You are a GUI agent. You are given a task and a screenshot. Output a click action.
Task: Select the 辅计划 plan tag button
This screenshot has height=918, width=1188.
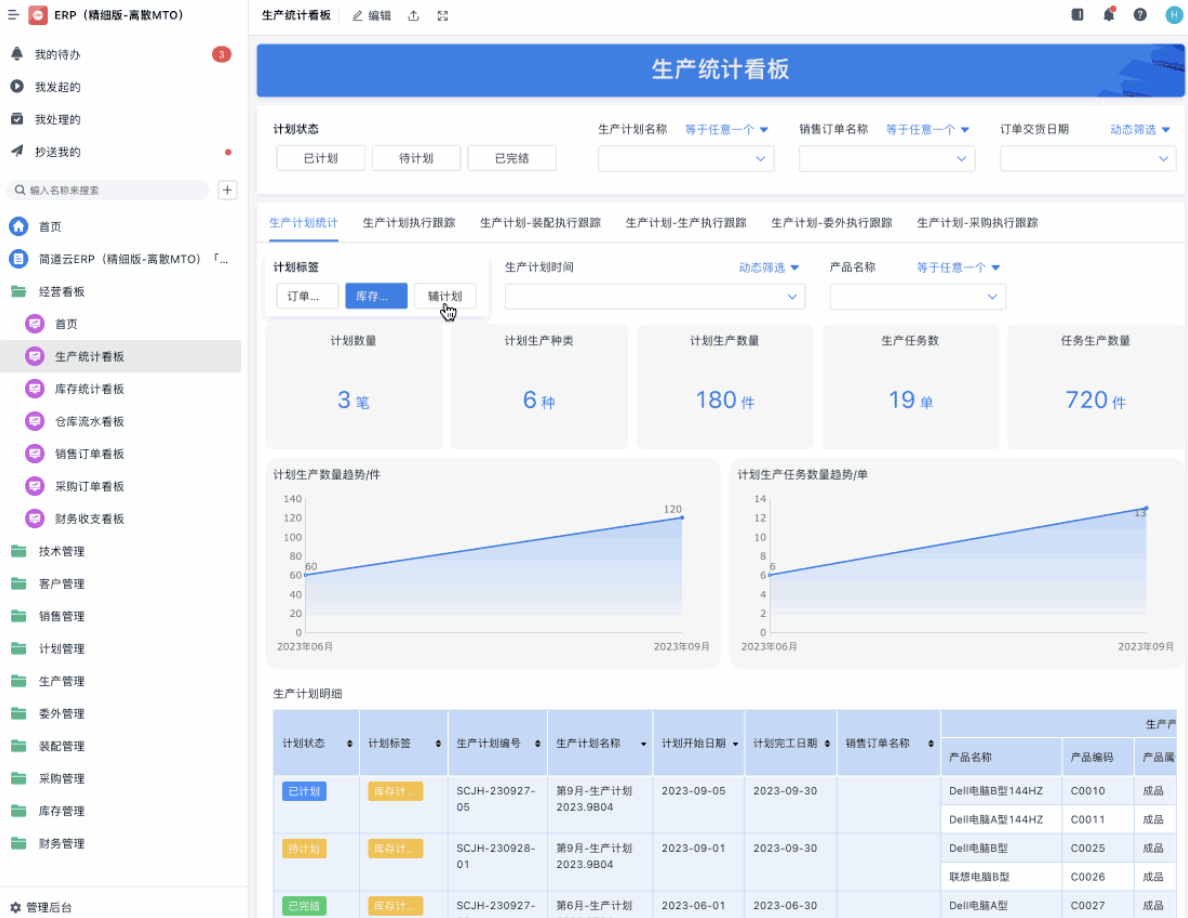pos(445,296)
